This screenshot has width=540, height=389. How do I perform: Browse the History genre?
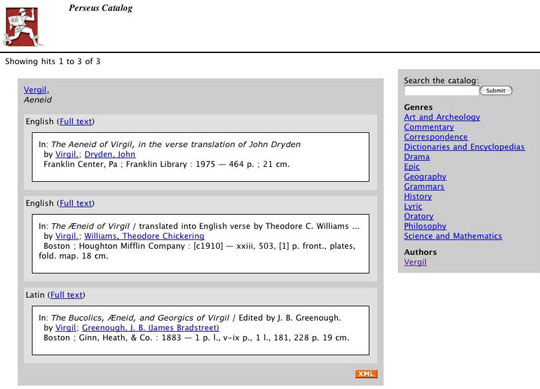click(418, 197)
